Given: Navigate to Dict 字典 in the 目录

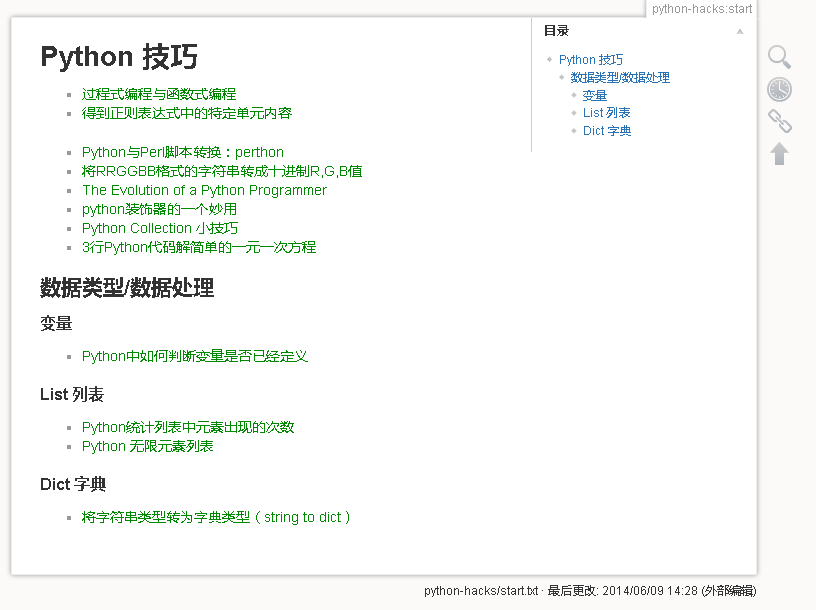Looking at the screenshot, I should 607,131.
